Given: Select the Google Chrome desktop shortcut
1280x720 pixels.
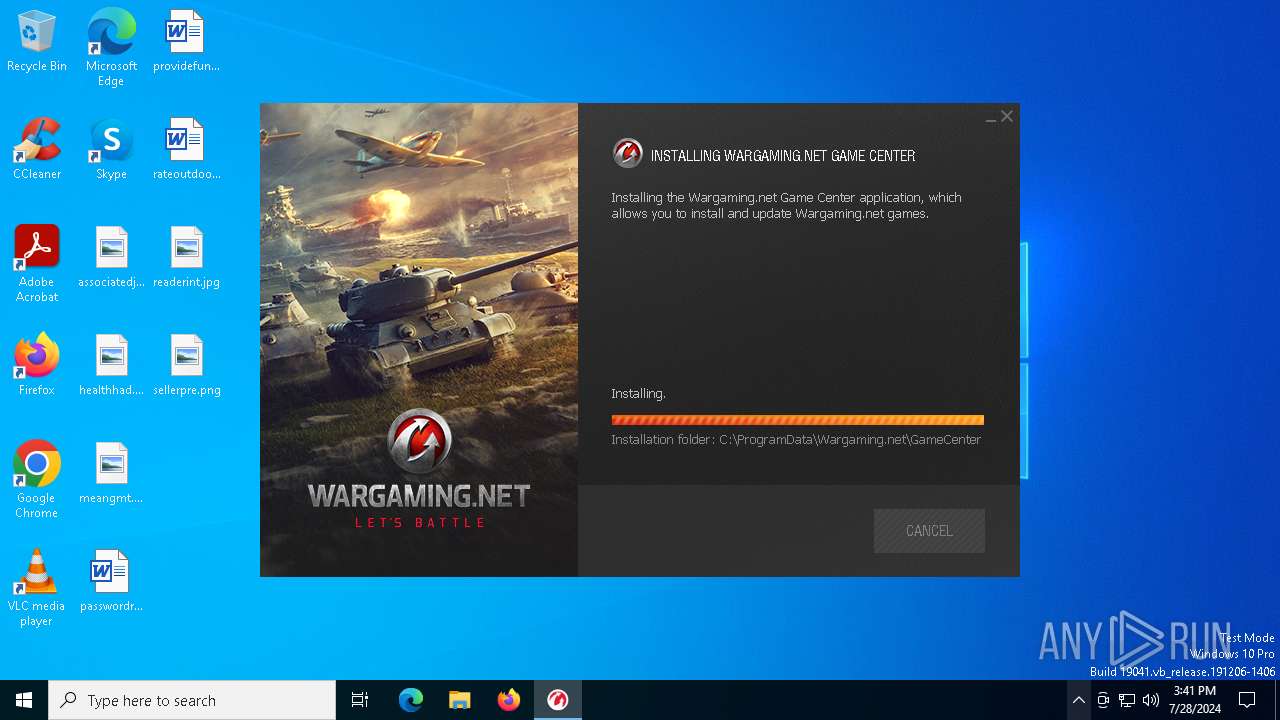Looking at the screenshot, I should 37,480.
